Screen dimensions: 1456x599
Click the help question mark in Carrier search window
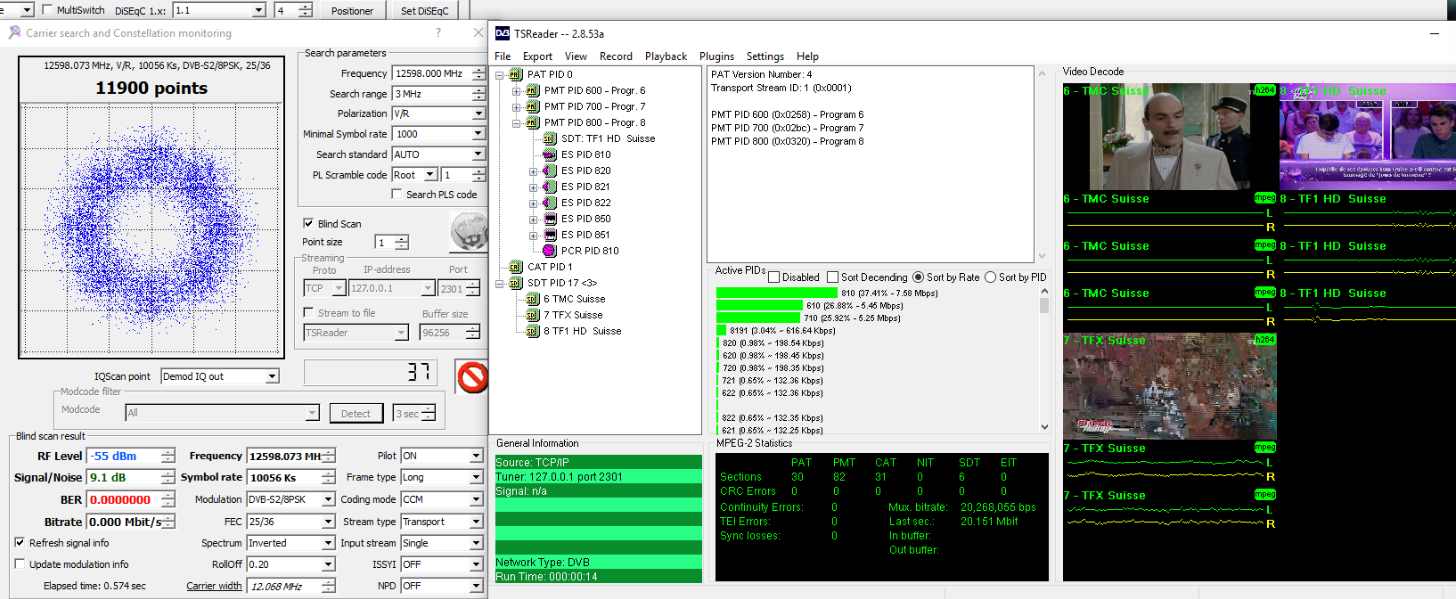point(438,32)
